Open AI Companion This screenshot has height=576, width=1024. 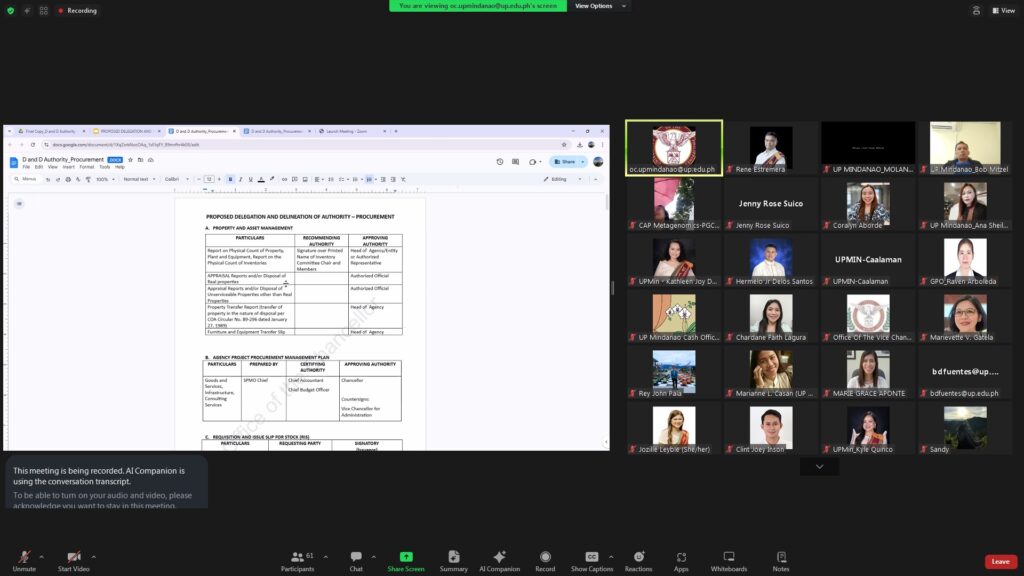pos(500,560)
